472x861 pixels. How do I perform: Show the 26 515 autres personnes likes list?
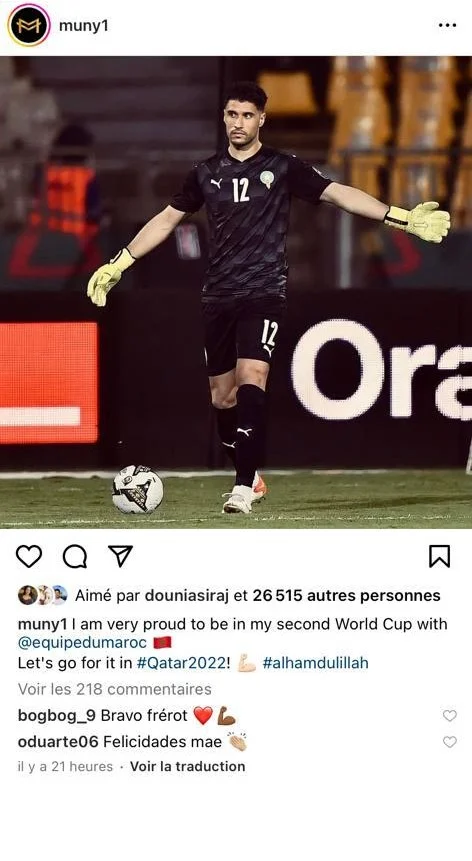pyautogui.click(x=346, y=596)
